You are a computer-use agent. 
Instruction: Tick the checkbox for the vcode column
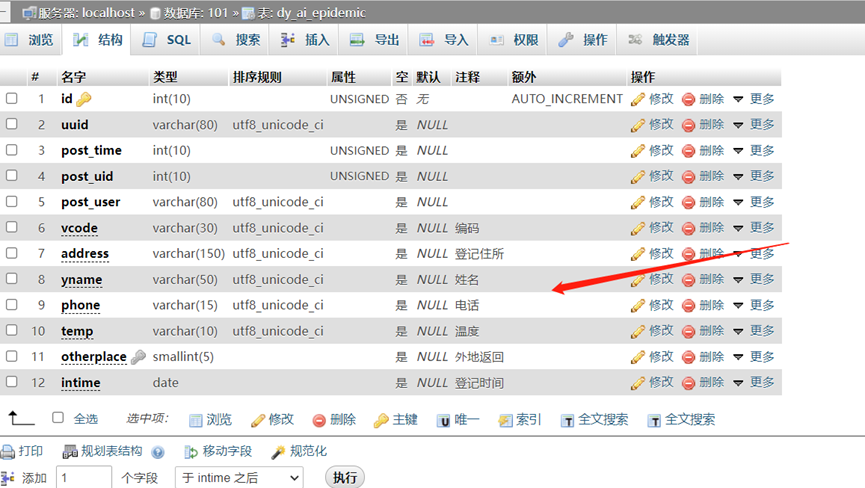tap(12, 227)
